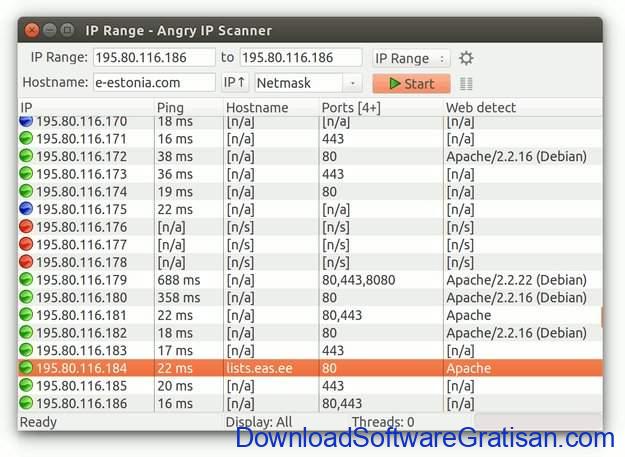The width and height of the screenshot is (625, 457).
Task: Click red status icon for 195.80.116.176
Action: pyautogui.click(x=26, y=226)
